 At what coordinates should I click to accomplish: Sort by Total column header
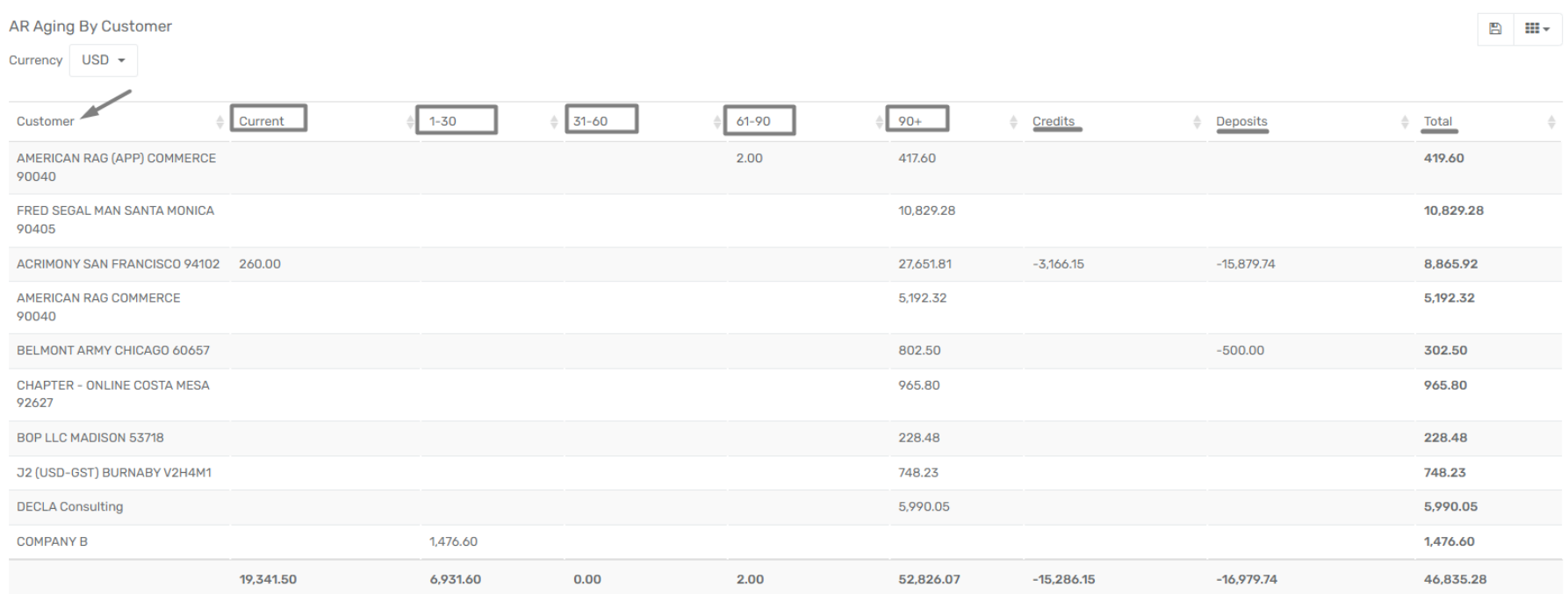(1438, 122)
